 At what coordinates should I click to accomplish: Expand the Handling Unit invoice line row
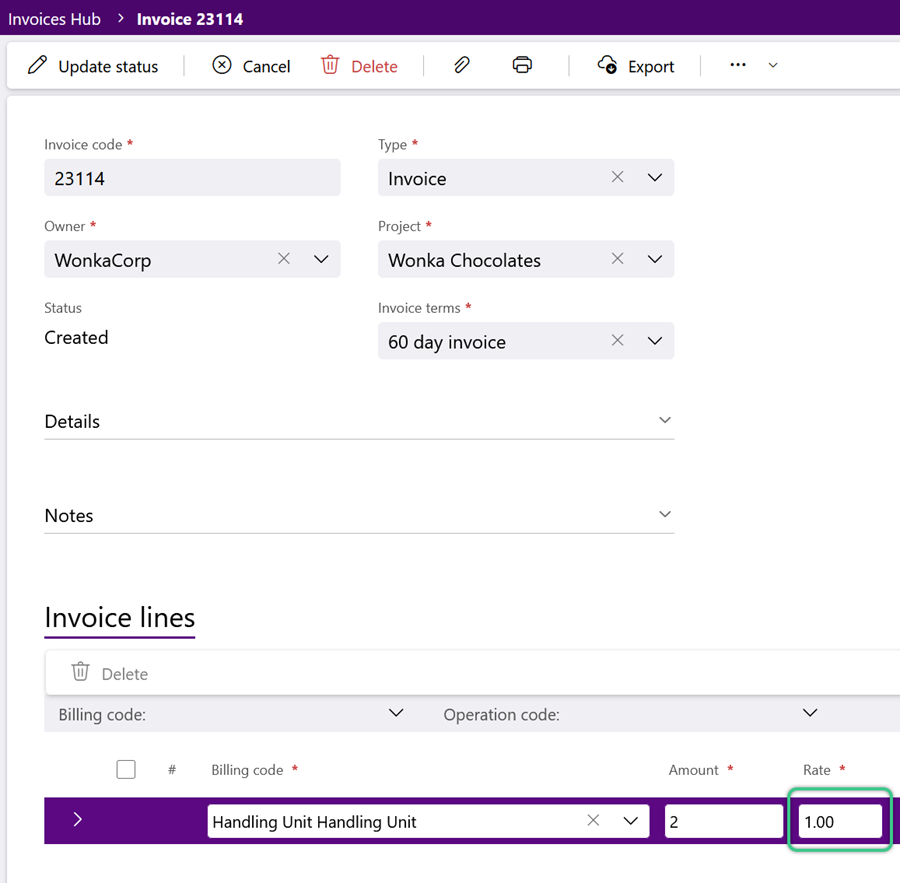point(78,819)
